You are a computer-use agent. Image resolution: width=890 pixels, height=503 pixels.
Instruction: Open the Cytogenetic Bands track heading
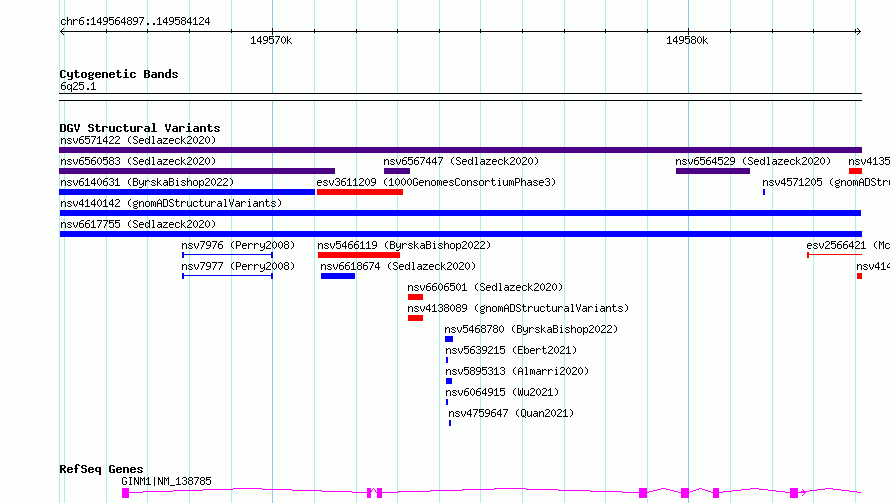pyautogui.click(x=119, y=74)
